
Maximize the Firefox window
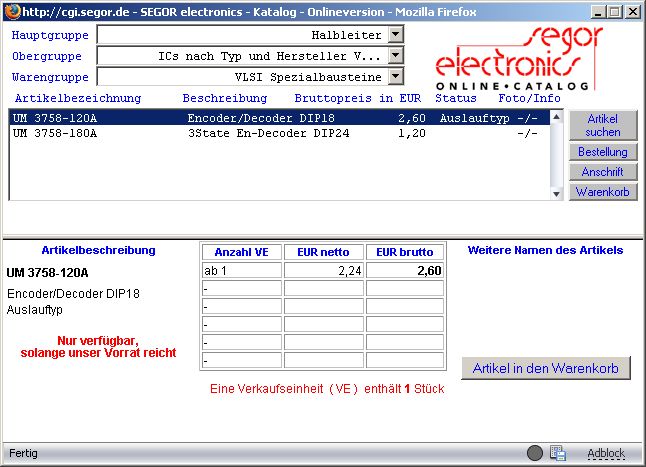click(615, 12)
